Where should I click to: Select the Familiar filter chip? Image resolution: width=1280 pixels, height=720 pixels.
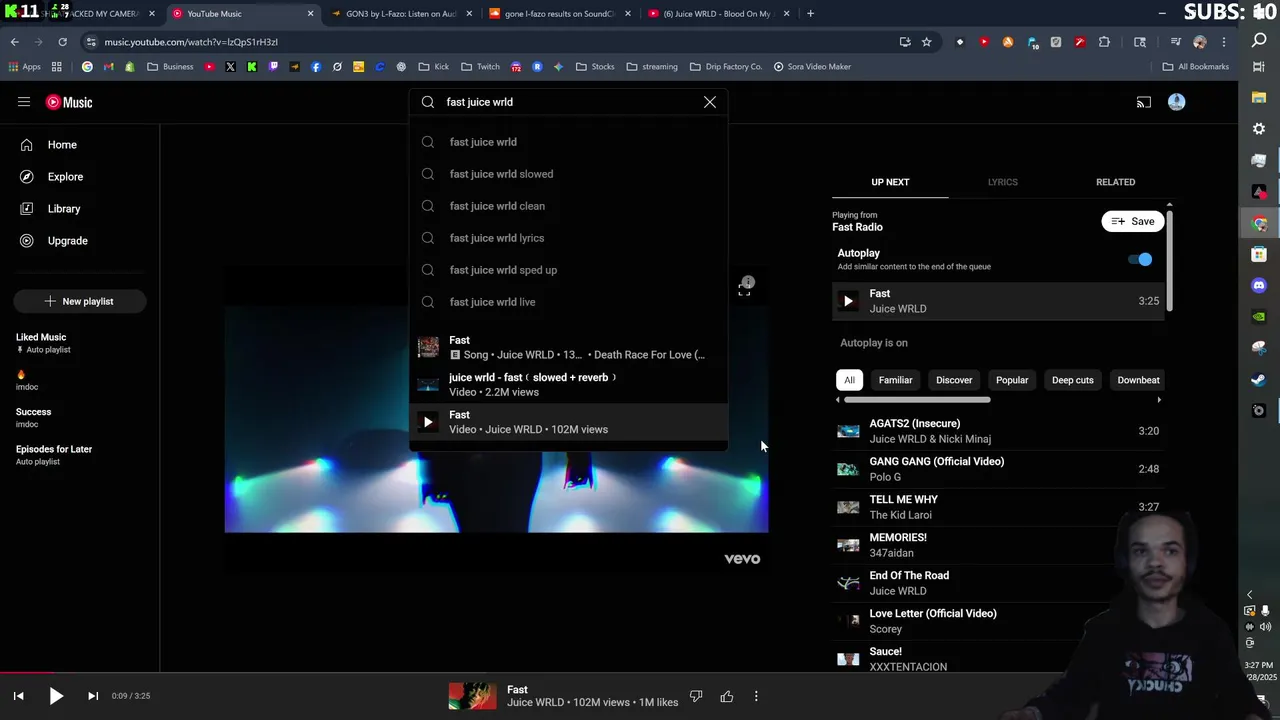(895, 380)
